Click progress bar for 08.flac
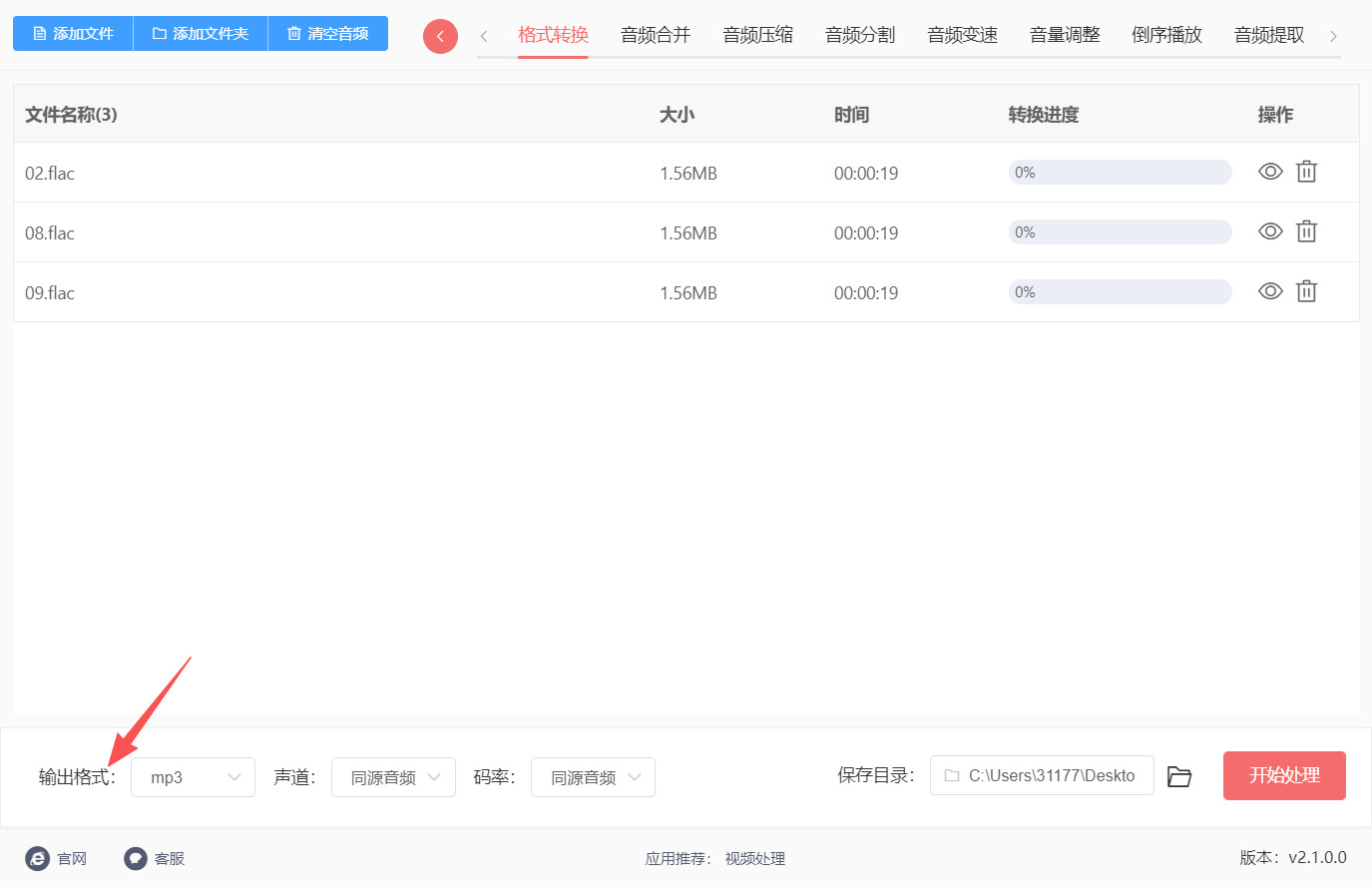Screen dimensions: 1372x888 1120,232
